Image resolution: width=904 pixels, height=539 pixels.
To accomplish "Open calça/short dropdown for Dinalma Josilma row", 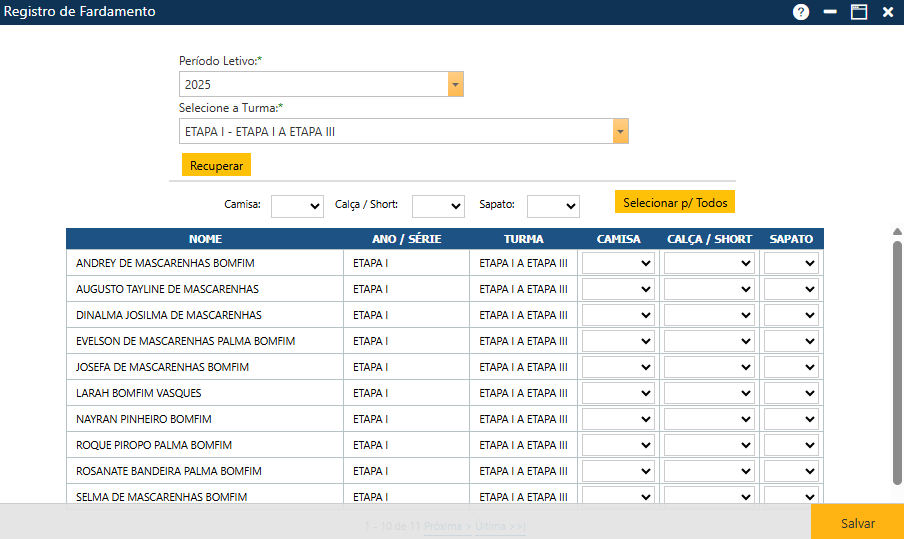I will 709,315.
